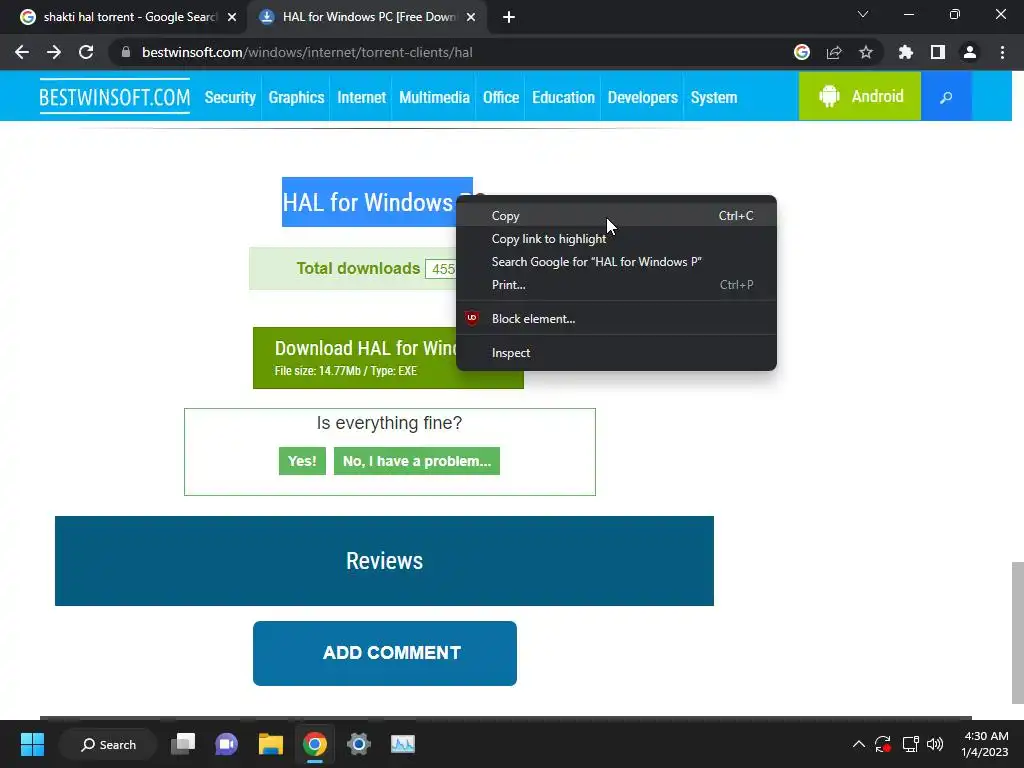
Task: Click the Total downloads label
Action: tap(358, 268)
